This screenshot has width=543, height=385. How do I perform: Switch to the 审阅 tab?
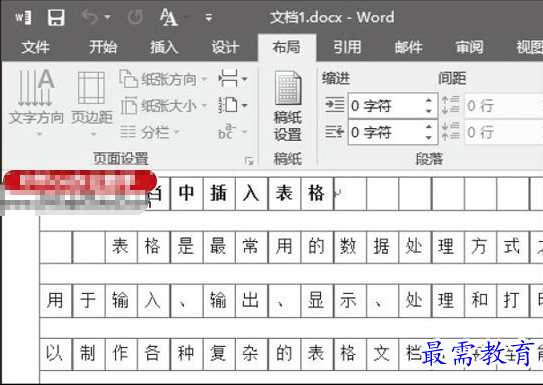470,47
